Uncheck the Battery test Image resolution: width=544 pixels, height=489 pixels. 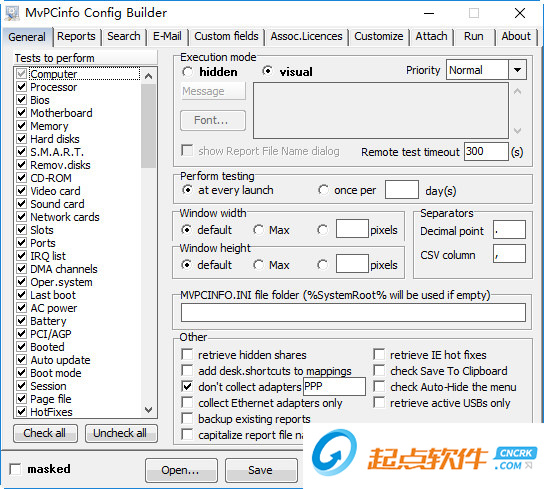[22, 321]
